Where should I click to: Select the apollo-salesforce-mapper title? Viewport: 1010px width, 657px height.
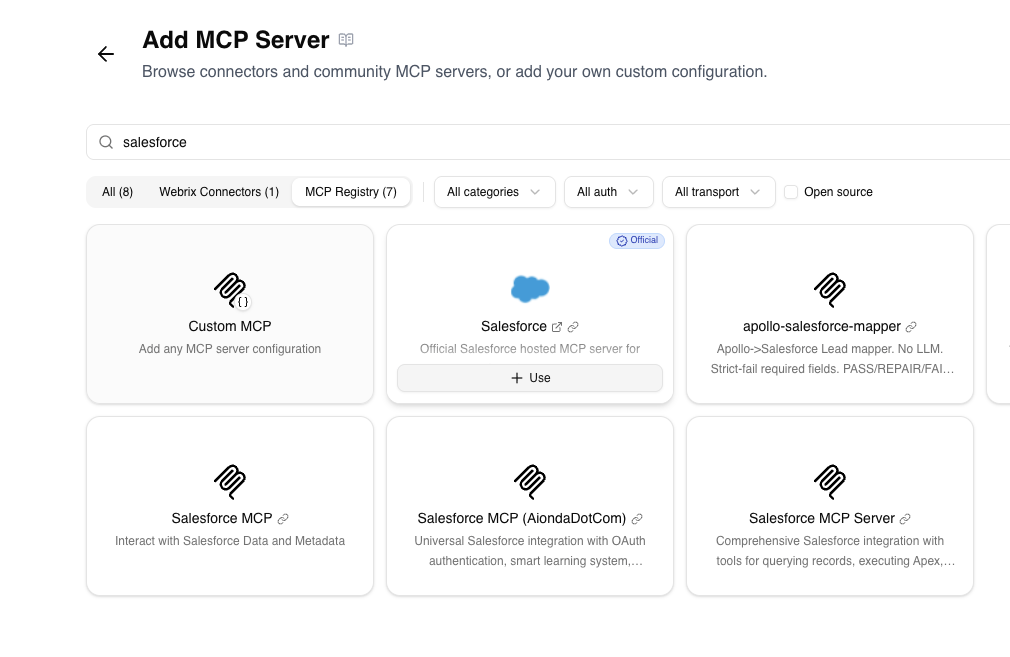tap(822, 327)
